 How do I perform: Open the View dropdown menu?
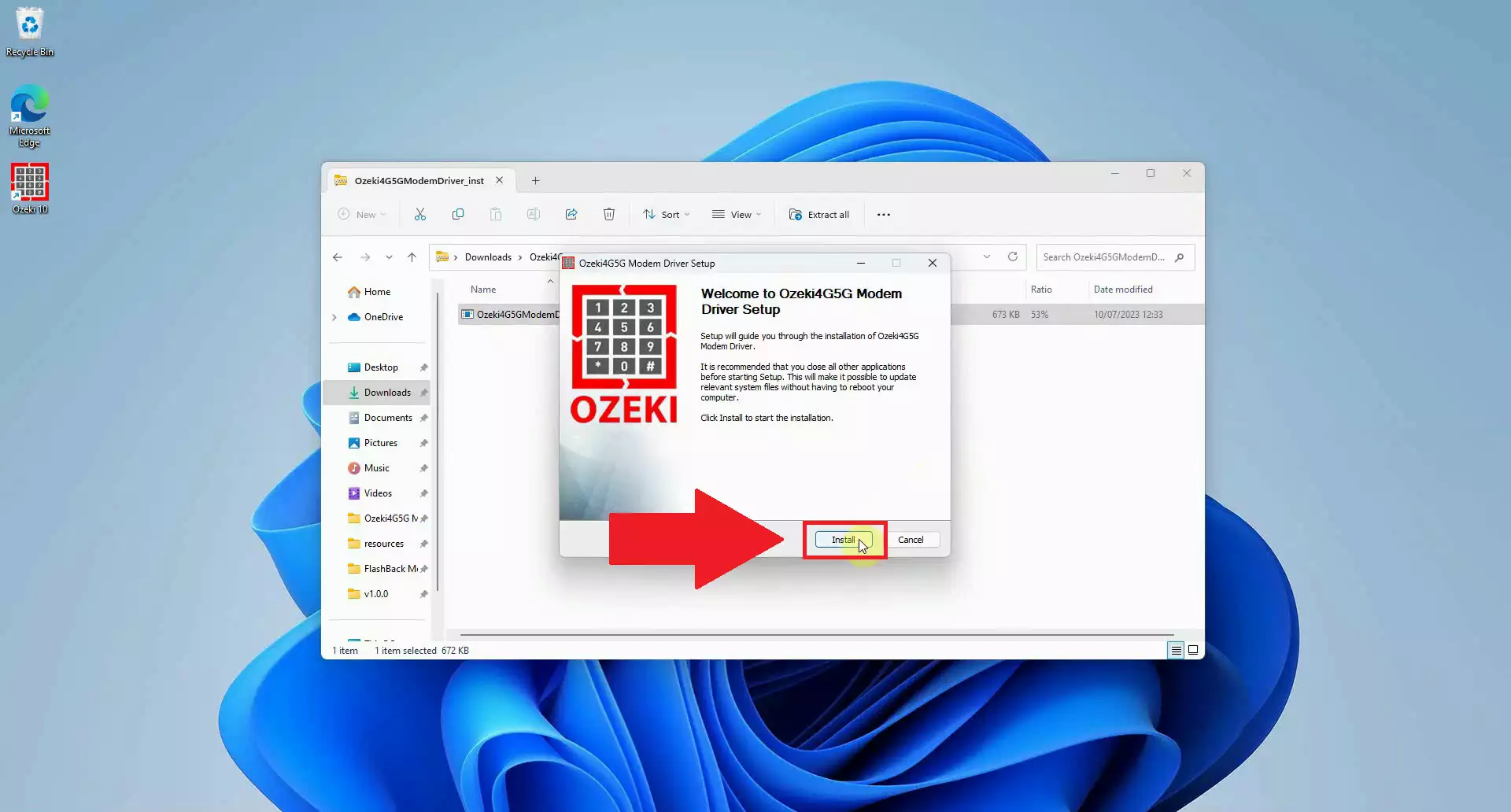(737, 215)
